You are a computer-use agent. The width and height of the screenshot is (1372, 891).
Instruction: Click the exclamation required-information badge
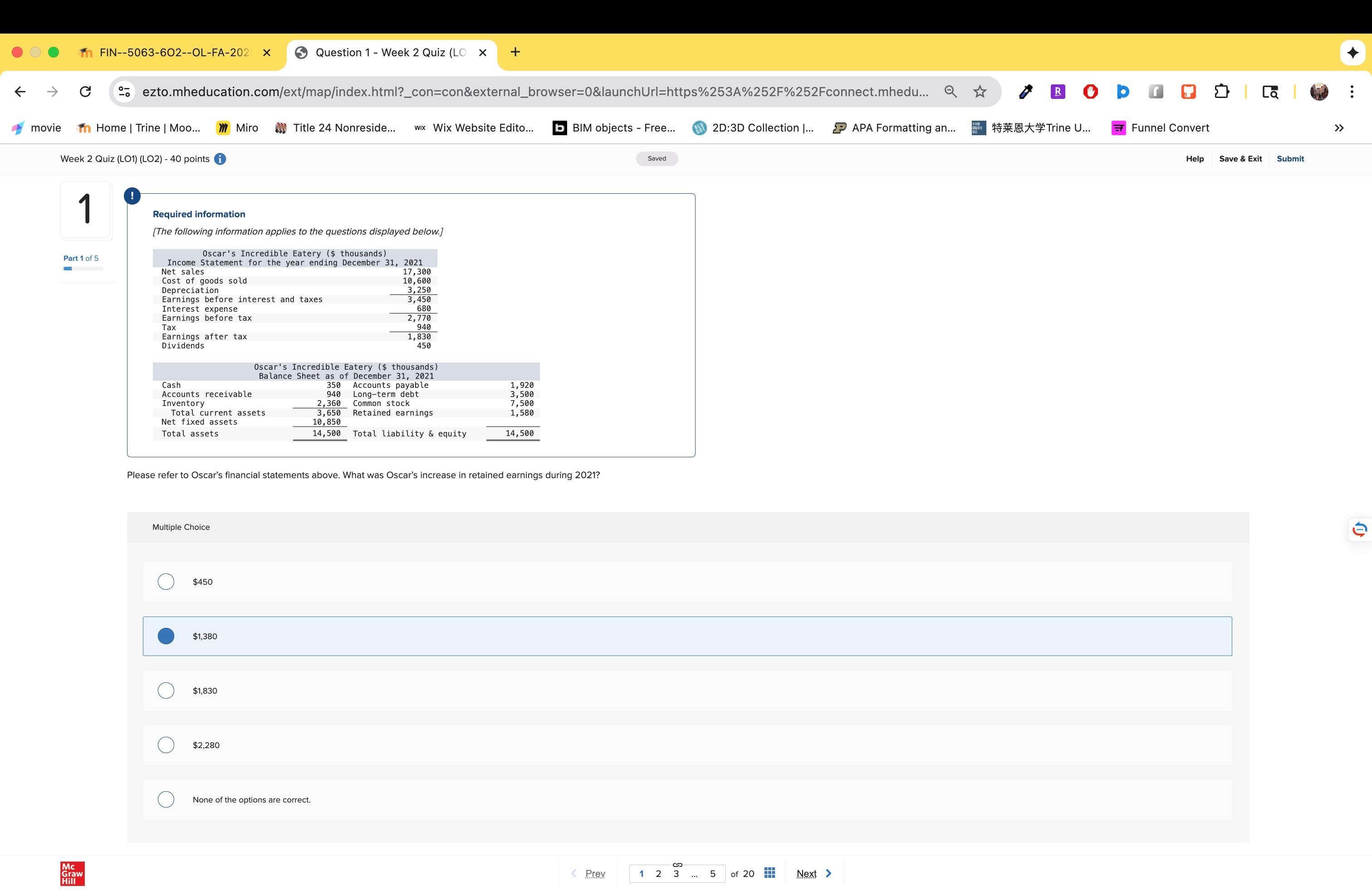132,196
